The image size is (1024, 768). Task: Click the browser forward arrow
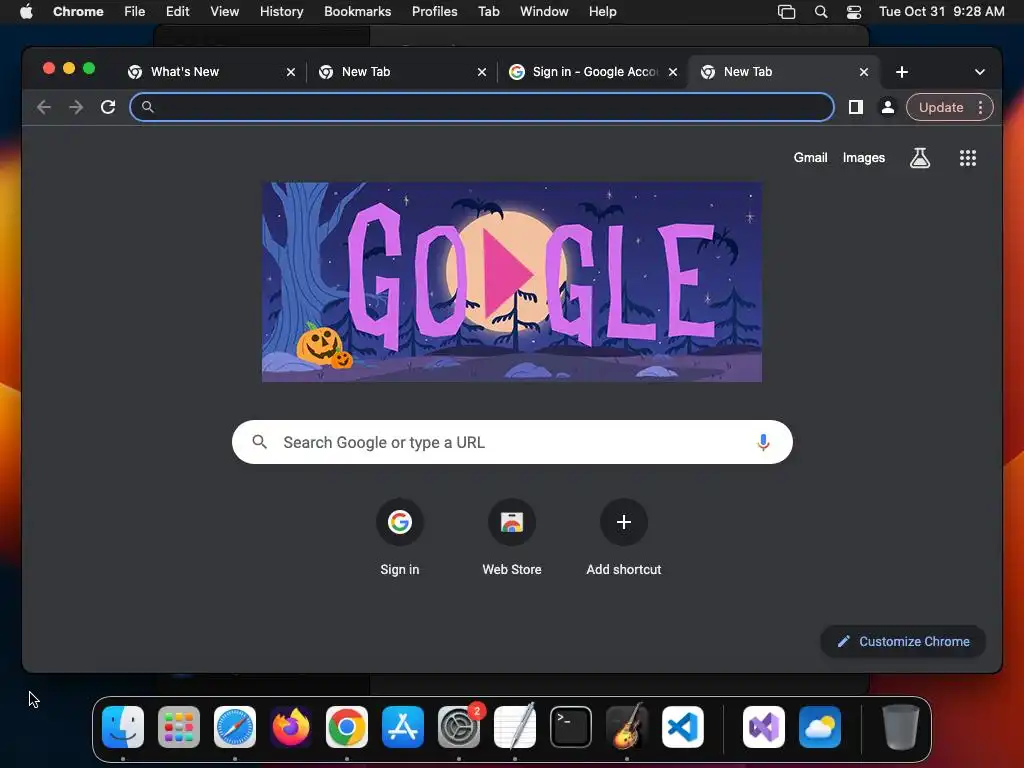(76, 107)
